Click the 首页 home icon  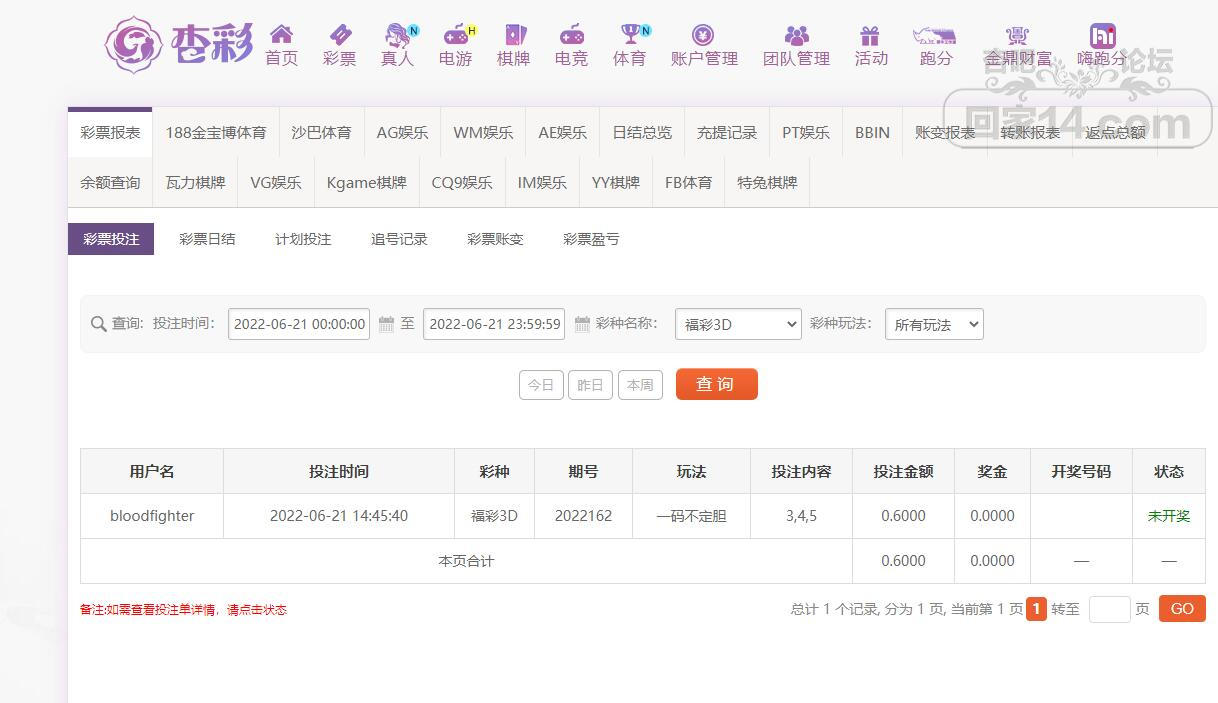point(281,36)
